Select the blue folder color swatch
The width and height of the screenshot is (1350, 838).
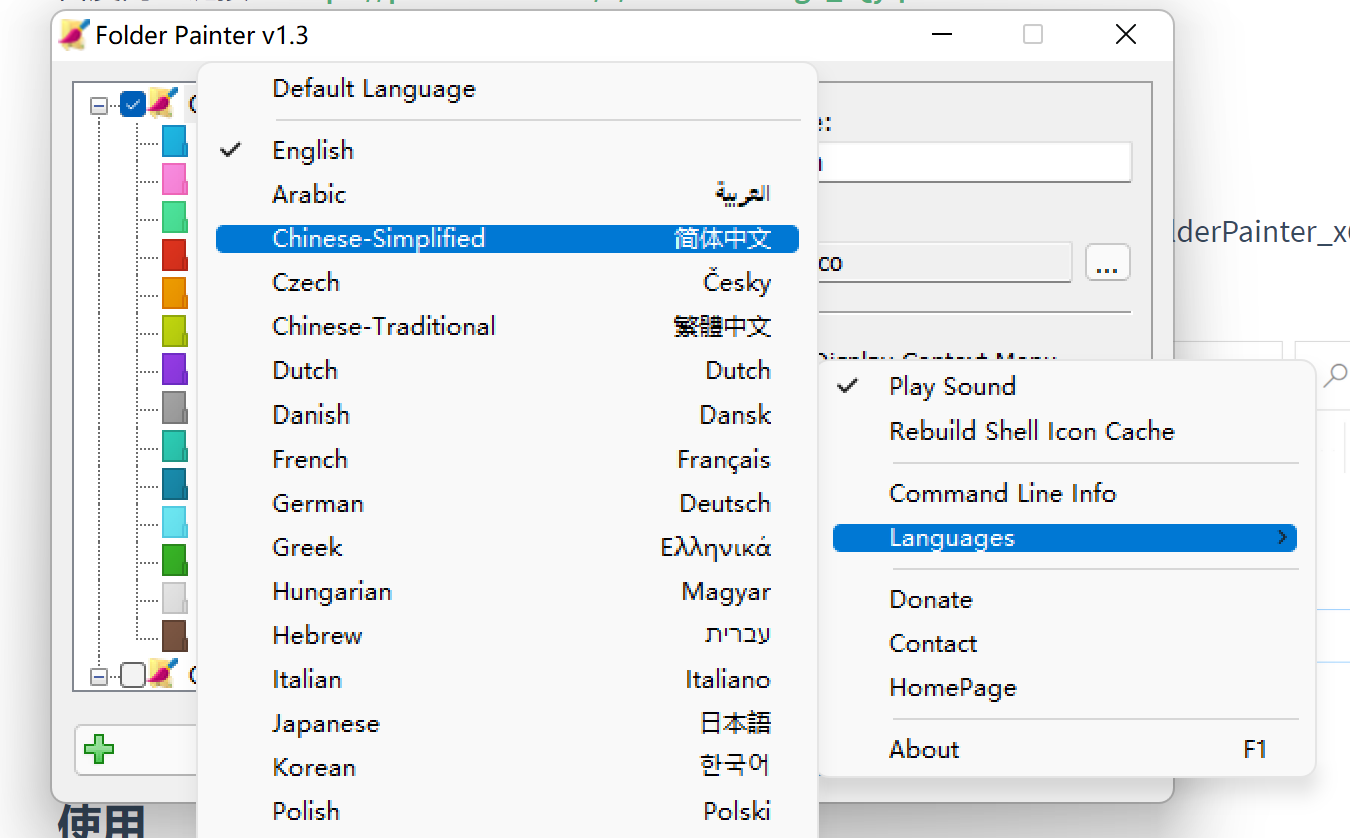pos(174,141)
